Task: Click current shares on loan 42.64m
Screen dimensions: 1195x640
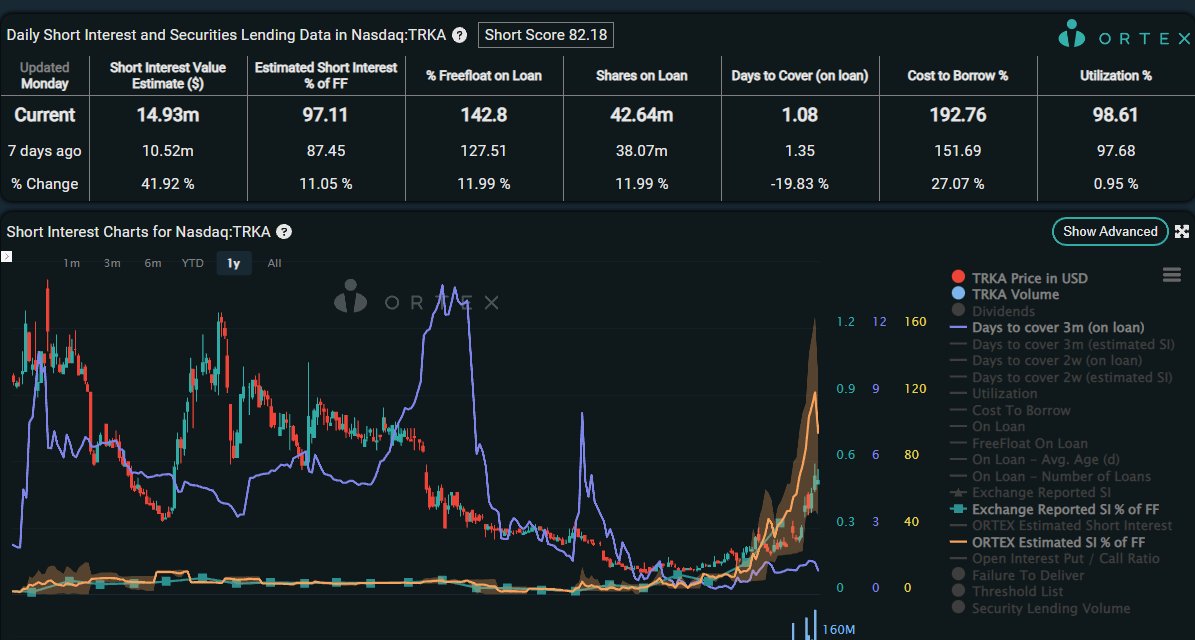Action: [x=642, y=115]
